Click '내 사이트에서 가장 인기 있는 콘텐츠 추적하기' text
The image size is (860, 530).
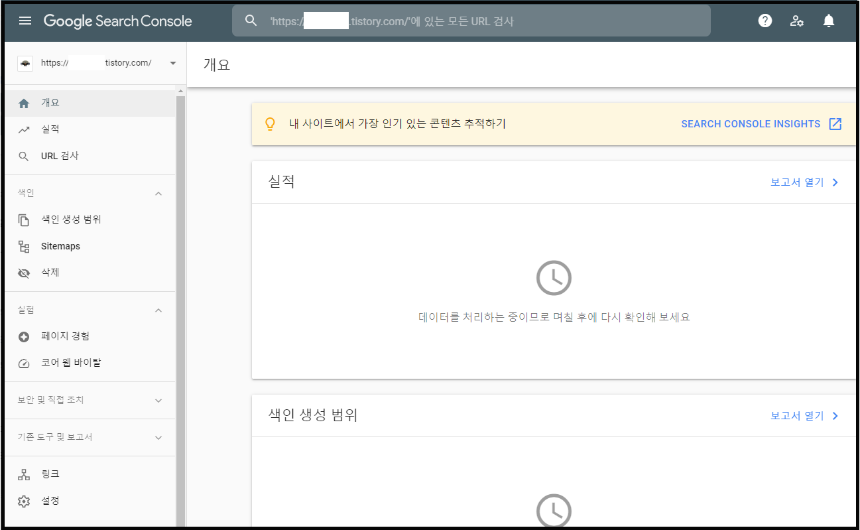[x=398, y=124]
